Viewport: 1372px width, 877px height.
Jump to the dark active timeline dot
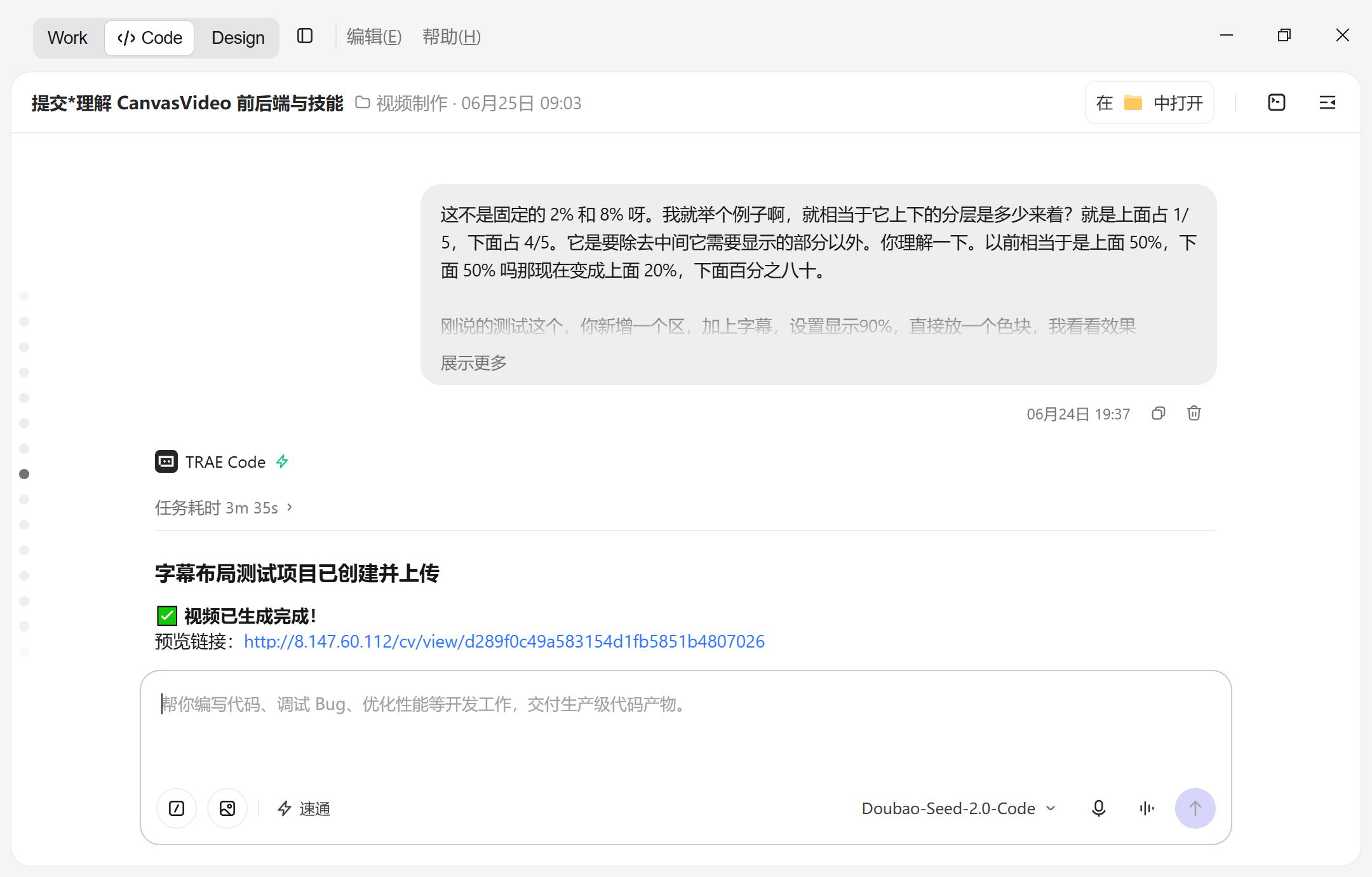[24, 474]
